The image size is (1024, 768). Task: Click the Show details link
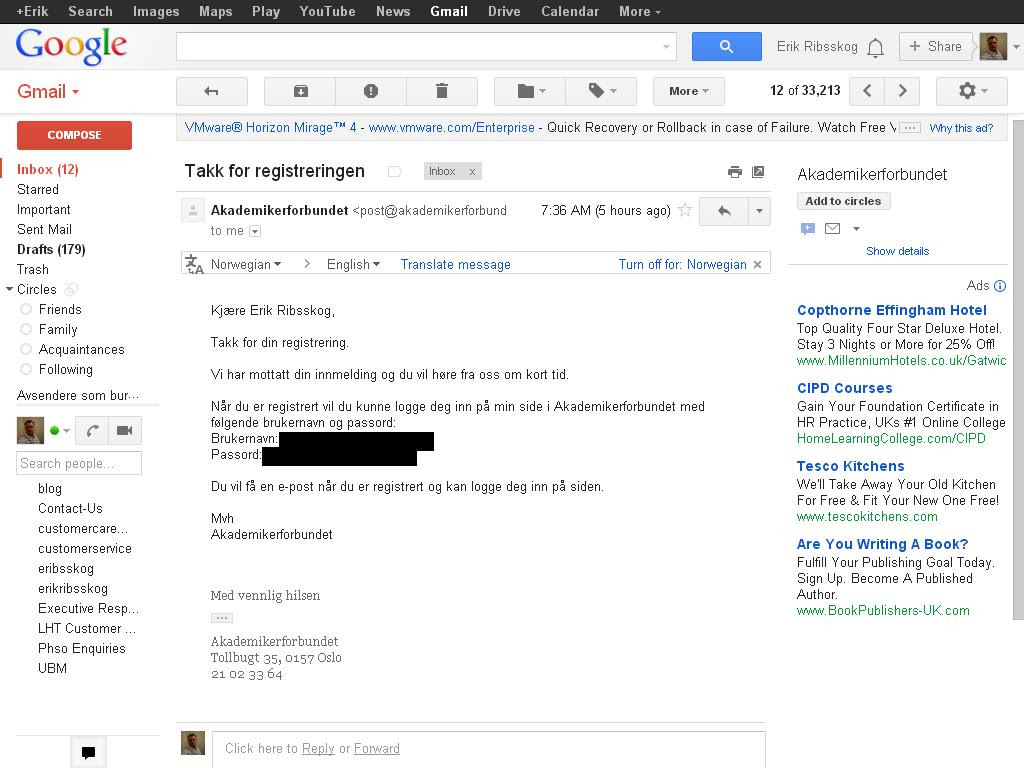coord(897,251)
